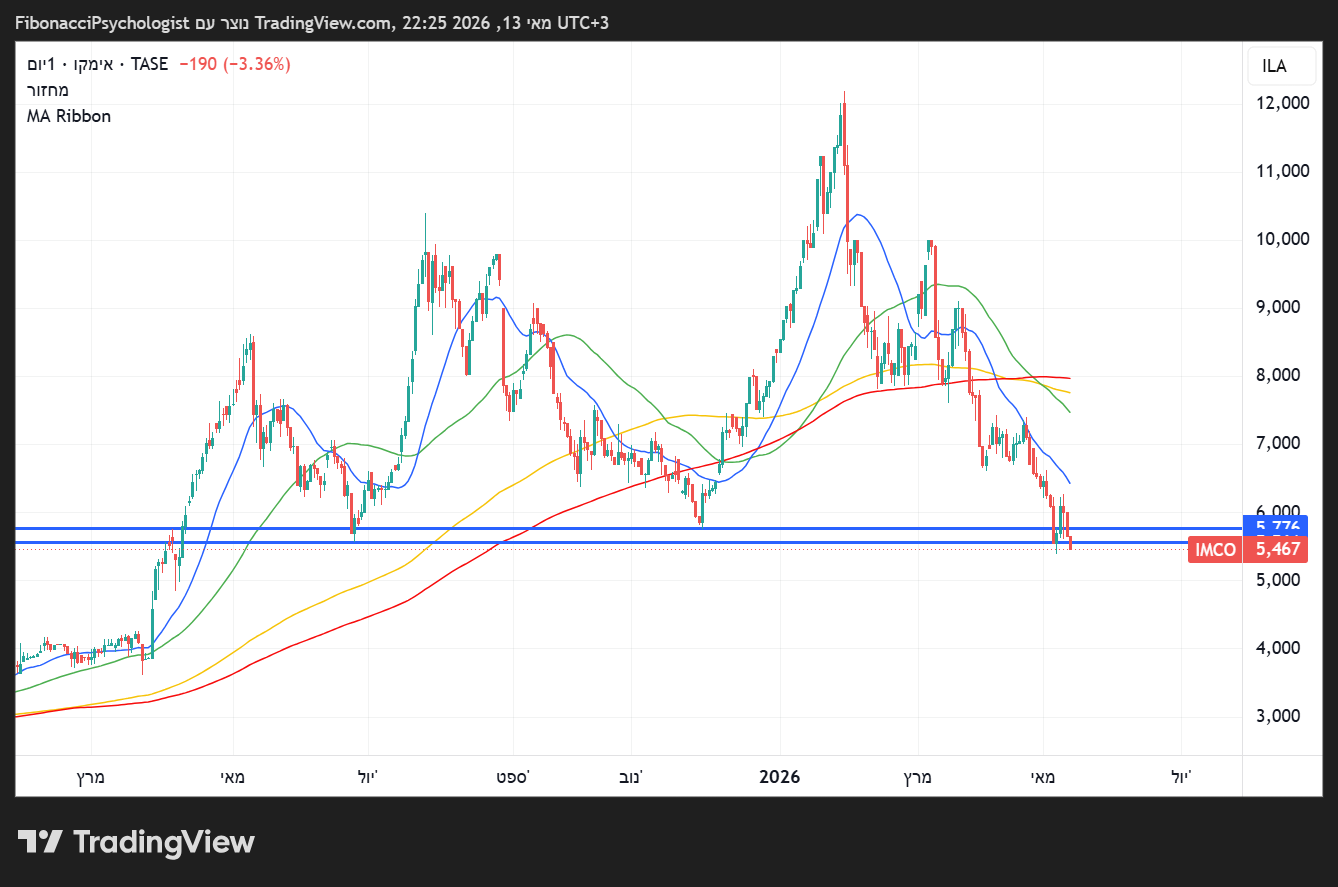This screenshot has width=1338, height=887.
Task: Select the MA Ribbon indicator label
Action: [x=69, y=116]
